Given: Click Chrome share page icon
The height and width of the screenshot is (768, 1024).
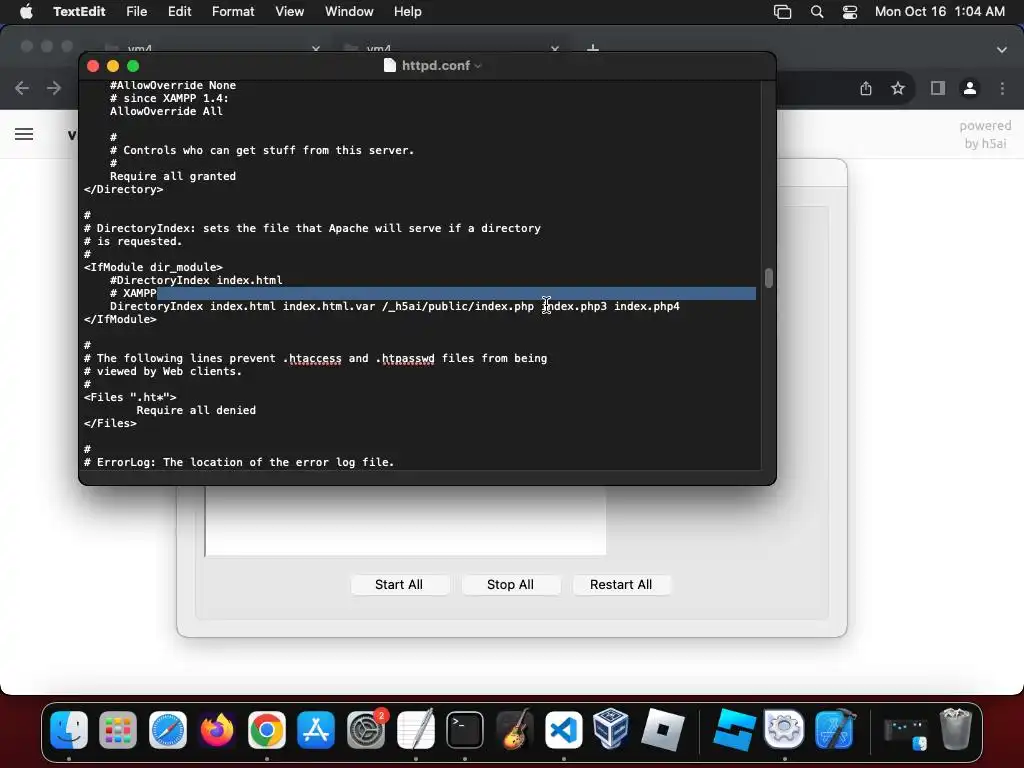Looking at the screenshot, I should pos(866,88).
